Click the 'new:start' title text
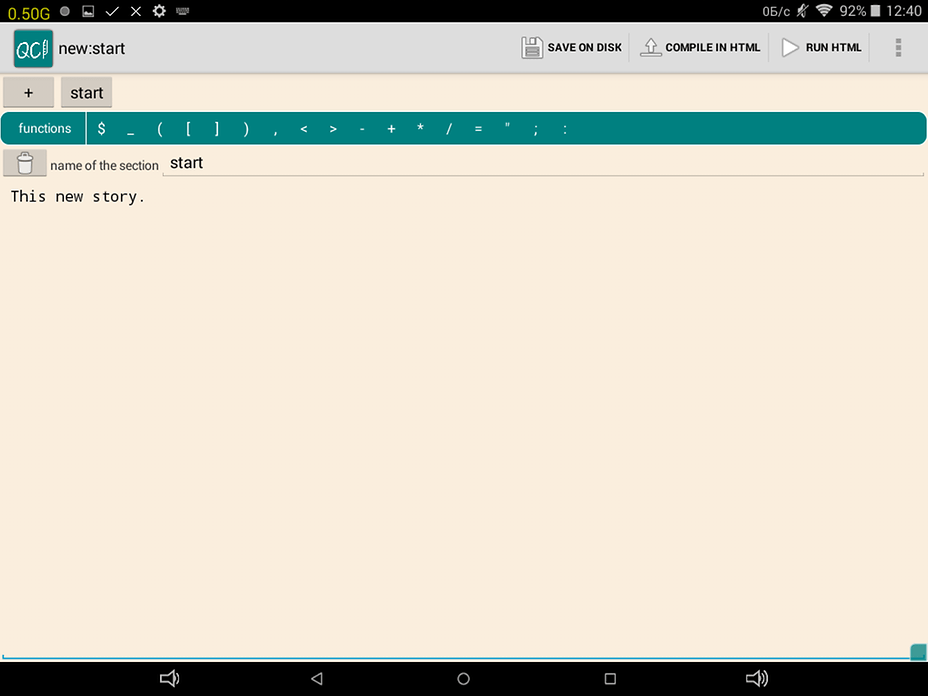This screenshot has width=928, height=696. [x=92, y=49]
